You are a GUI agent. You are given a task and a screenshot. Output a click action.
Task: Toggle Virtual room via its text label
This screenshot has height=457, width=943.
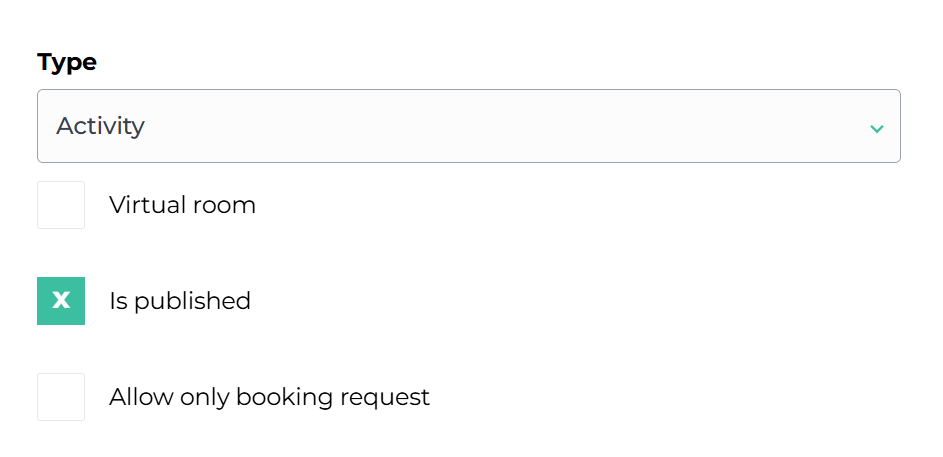(x=182, y=205)
